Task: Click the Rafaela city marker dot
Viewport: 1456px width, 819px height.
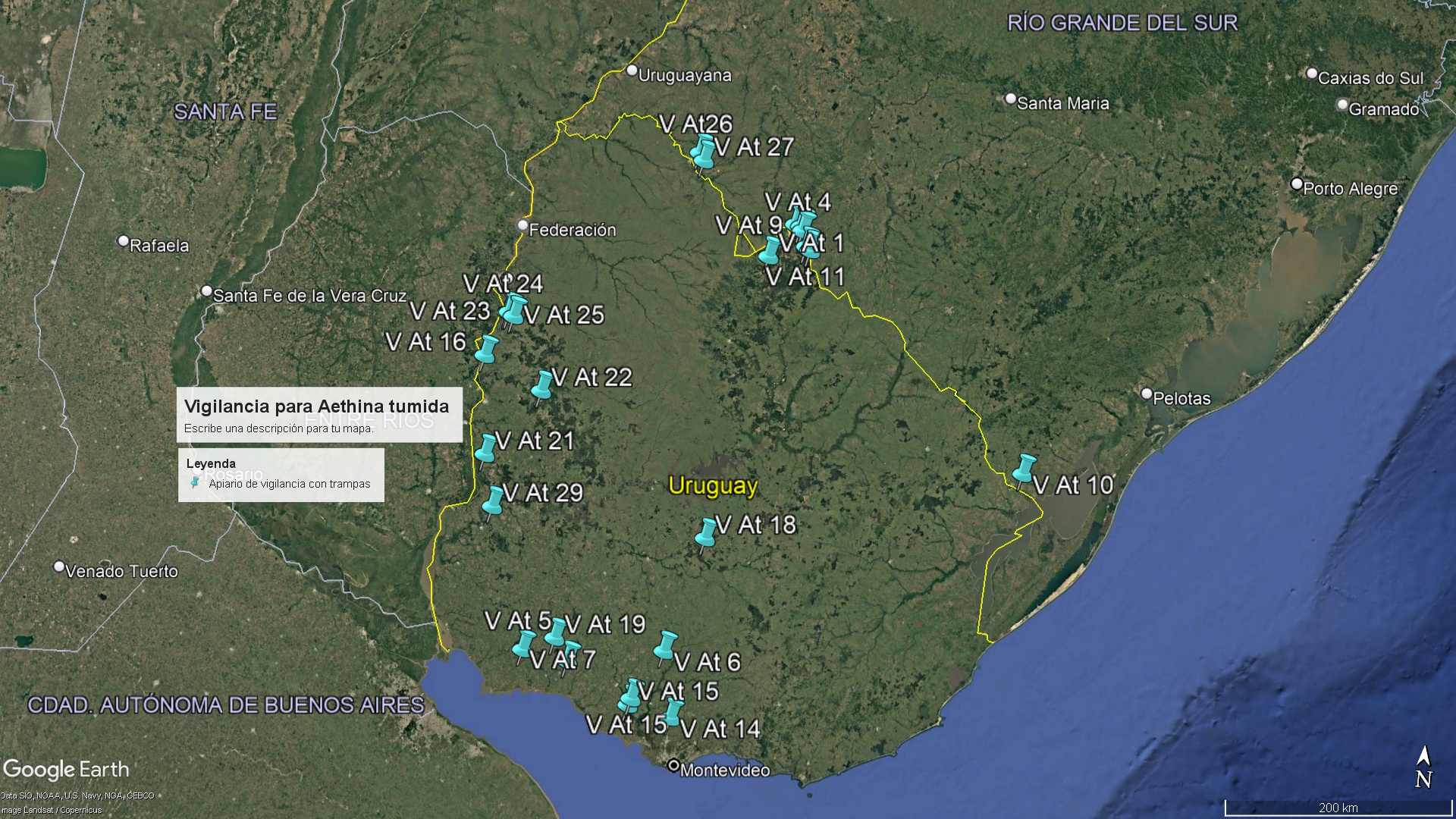Action: [x=124, y=241]
